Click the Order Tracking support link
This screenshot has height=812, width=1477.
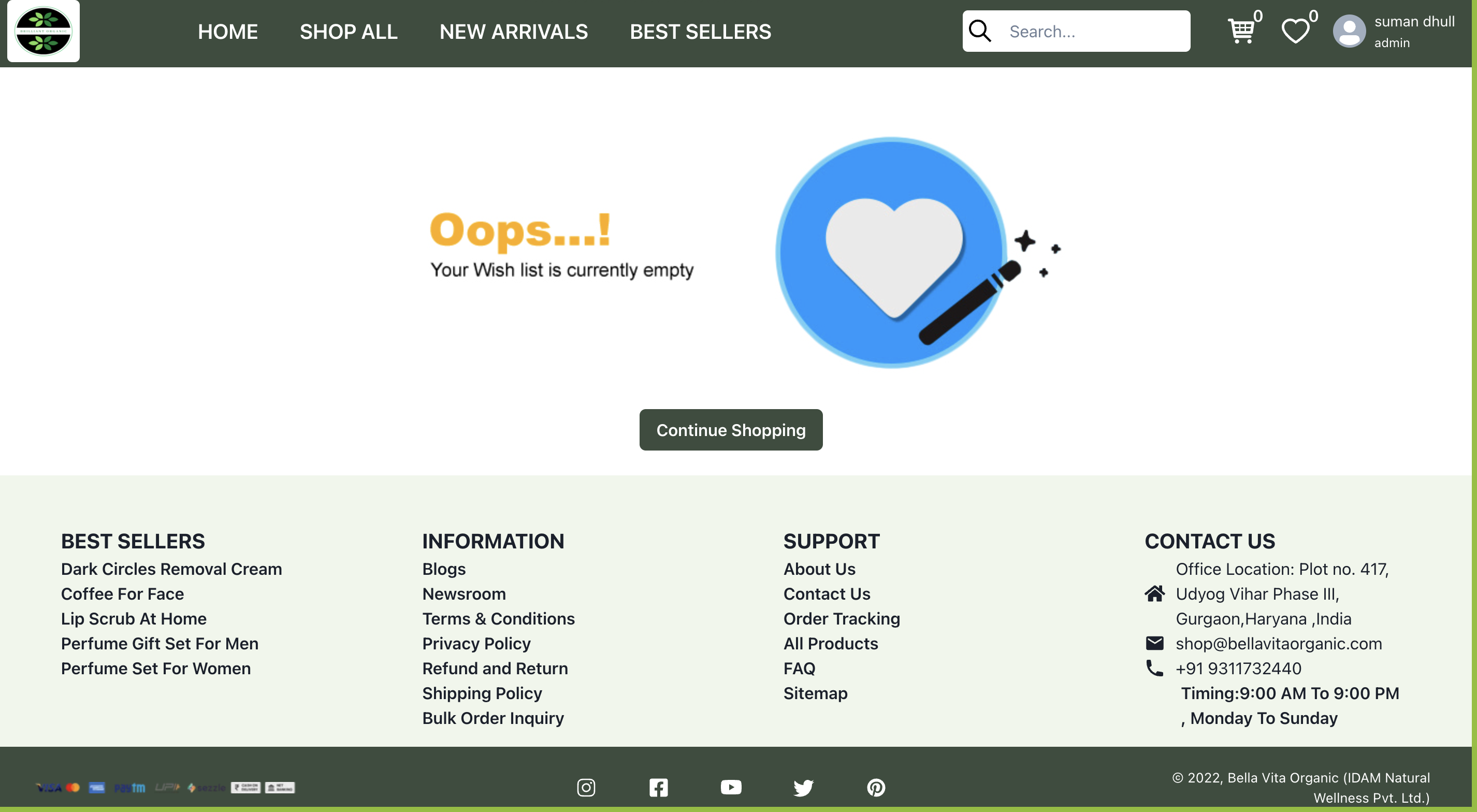841,618
